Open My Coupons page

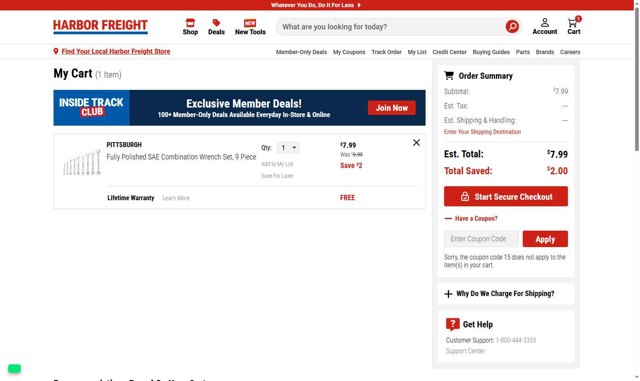click(349, 52)
